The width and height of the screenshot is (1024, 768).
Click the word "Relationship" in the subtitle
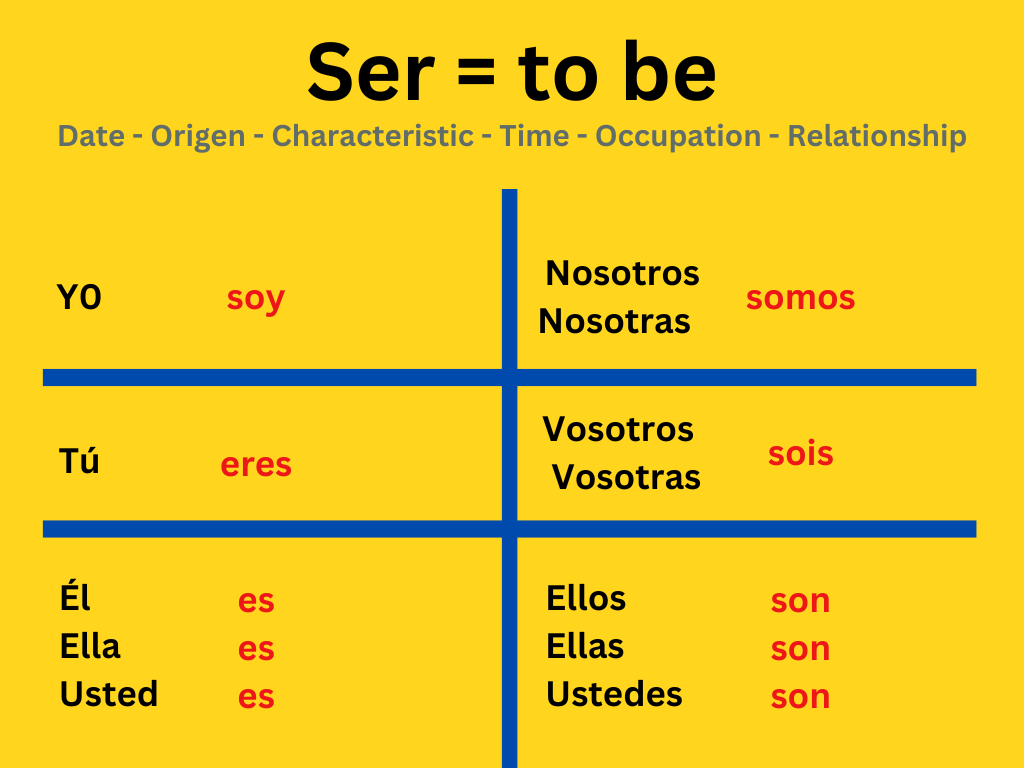877,136
